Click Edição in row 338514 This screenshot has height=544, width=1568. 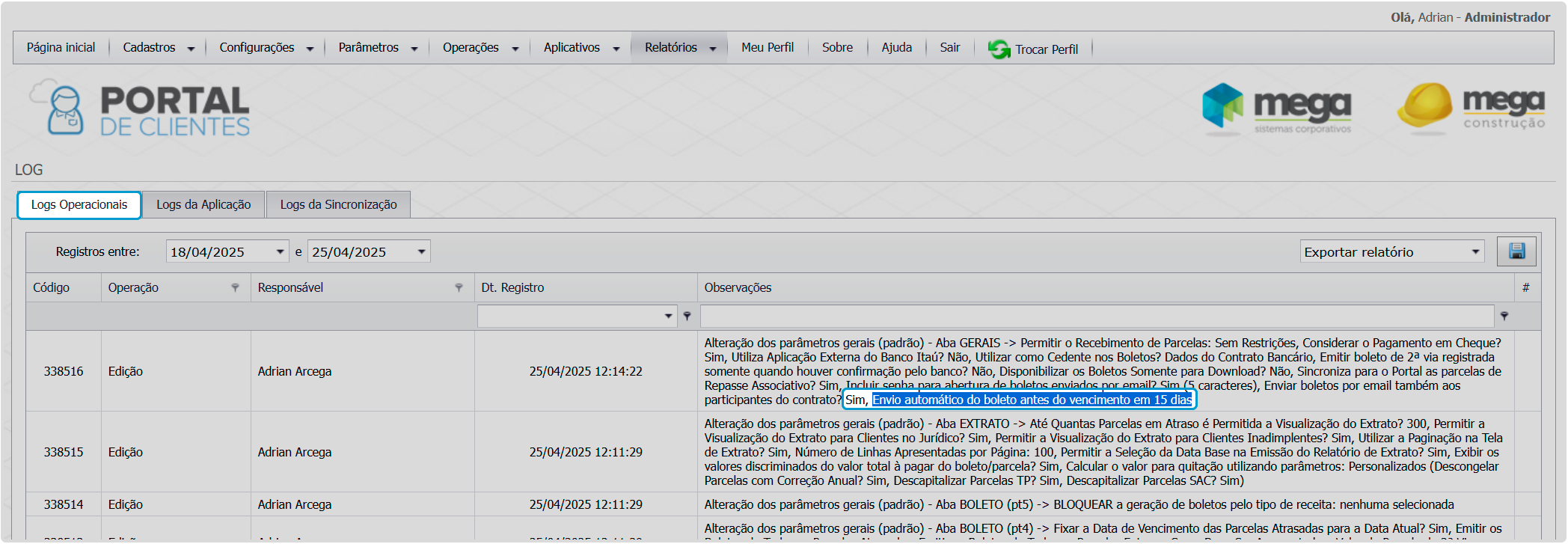(125, 504)
